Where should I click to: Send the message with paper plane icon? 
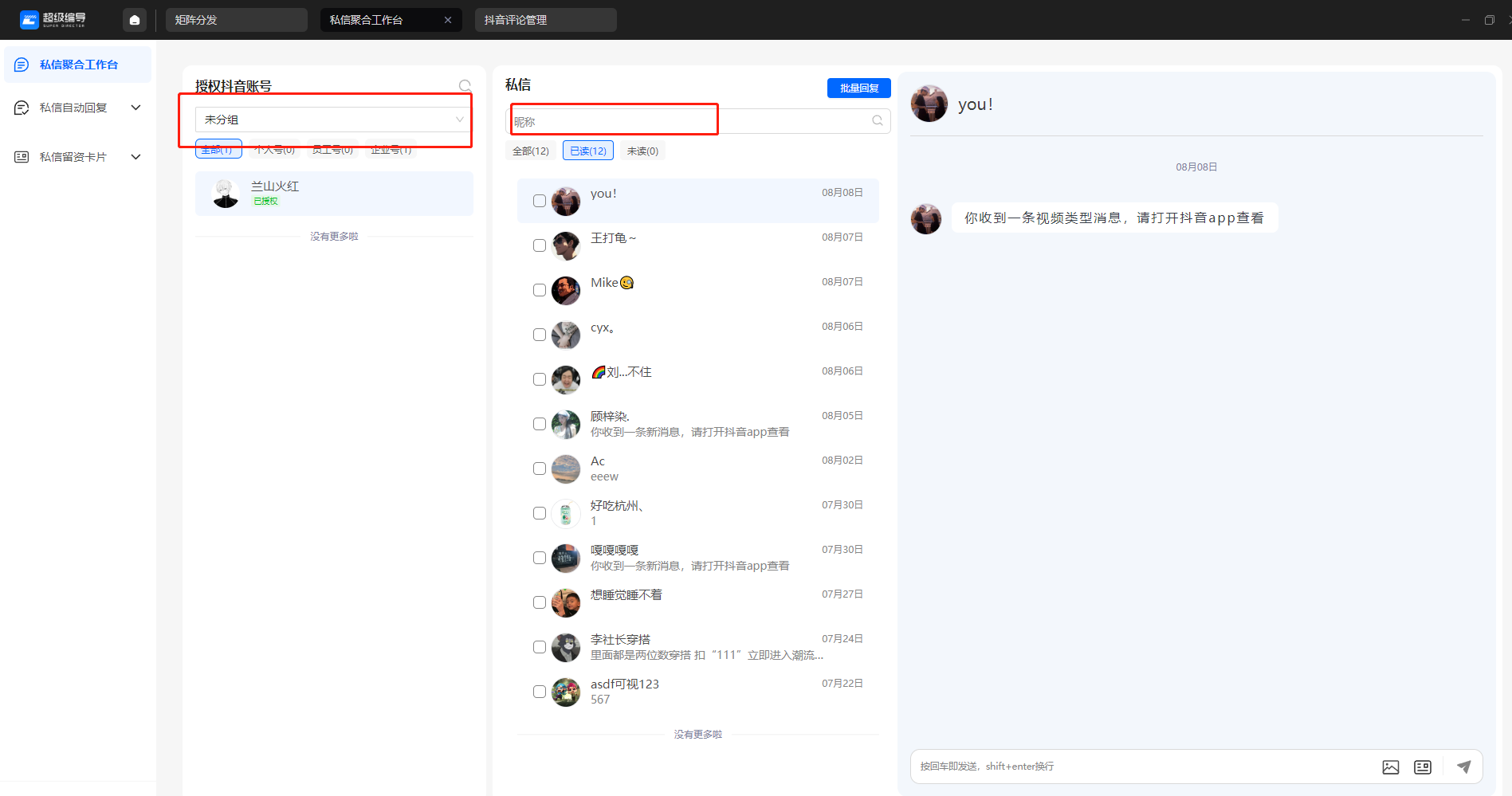click(x=1463, y=767)
